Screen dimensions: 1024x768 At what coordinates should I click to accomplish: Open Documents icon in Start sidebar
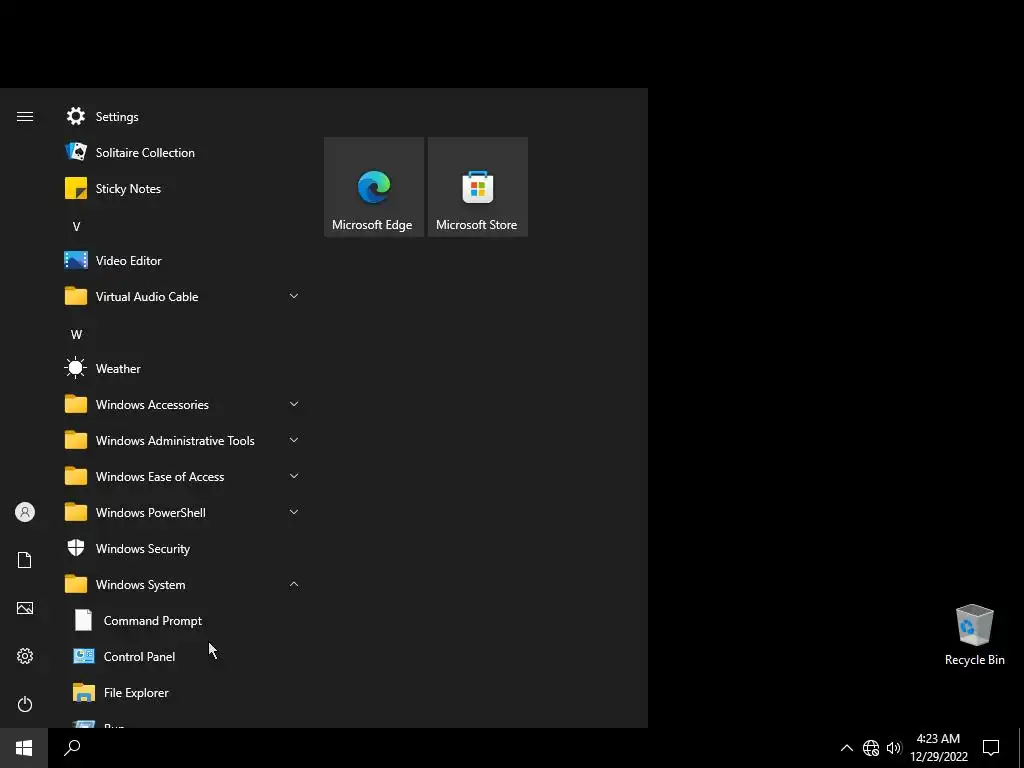25,560
